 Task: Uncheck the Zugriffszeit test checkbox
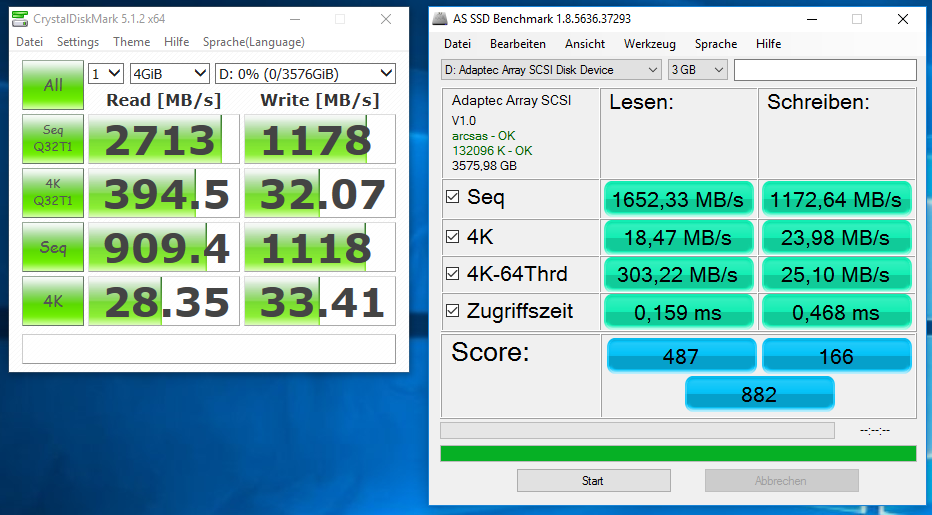point(452,310)
